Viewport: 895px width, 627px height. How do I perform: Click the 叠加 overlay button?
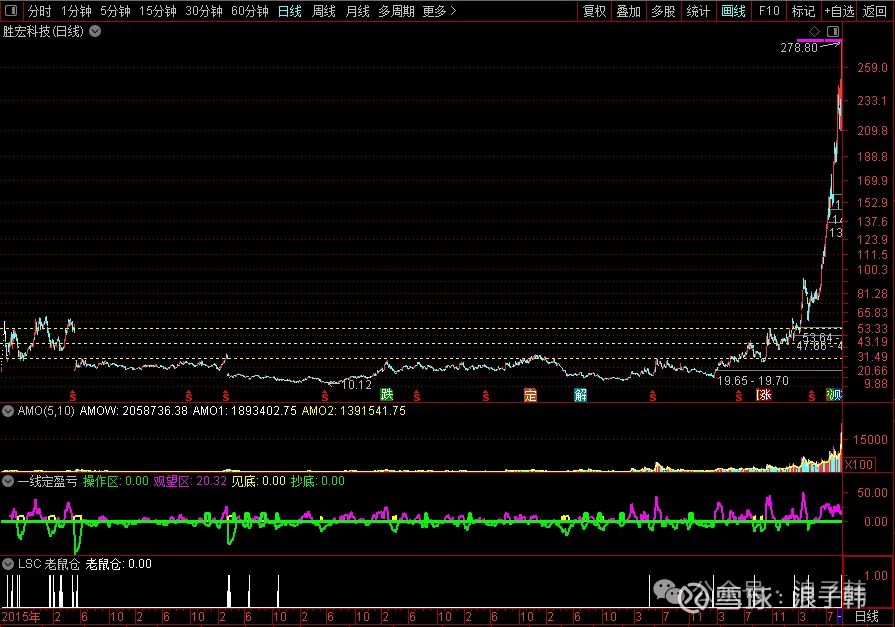pos(628,11)
